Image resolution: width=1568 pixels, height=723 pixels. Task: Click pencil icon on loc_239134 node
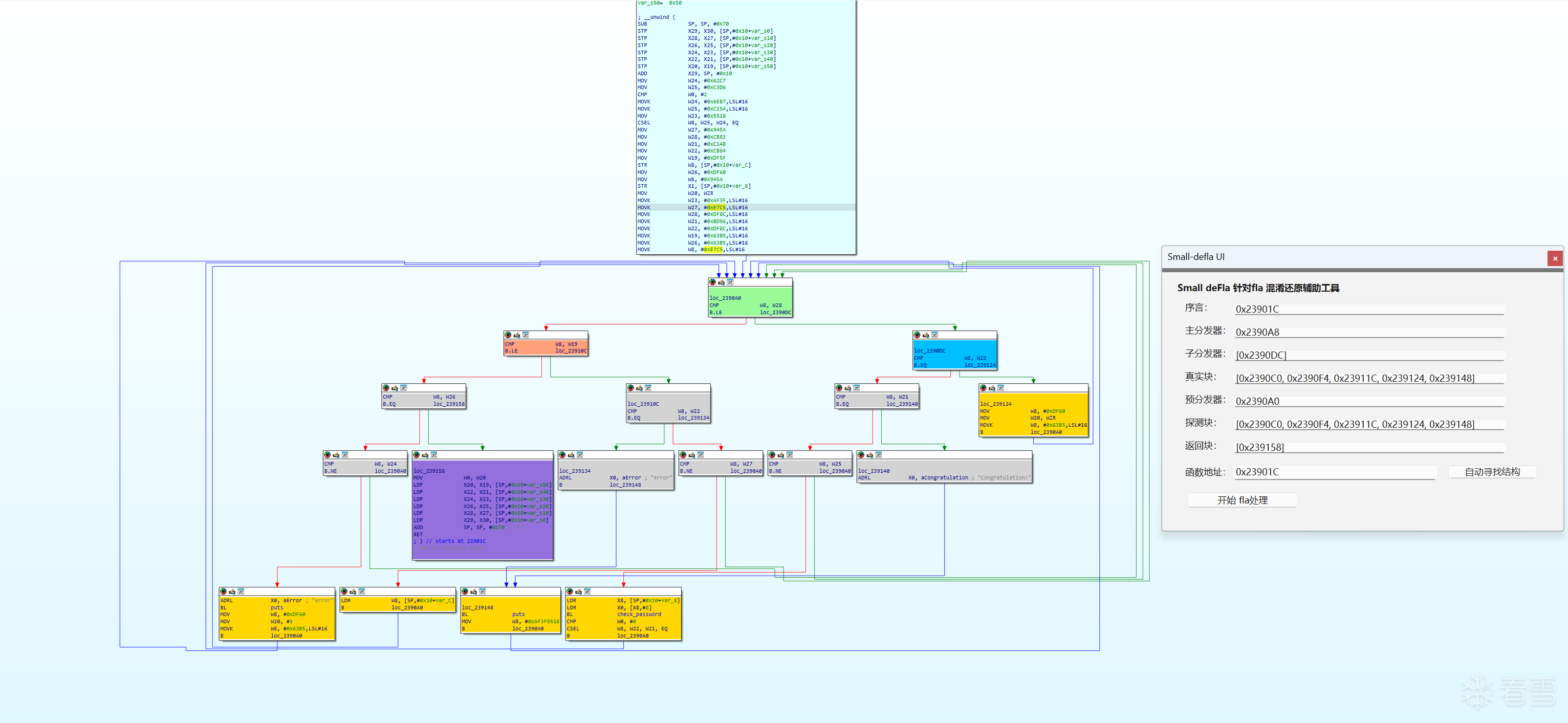571,455
